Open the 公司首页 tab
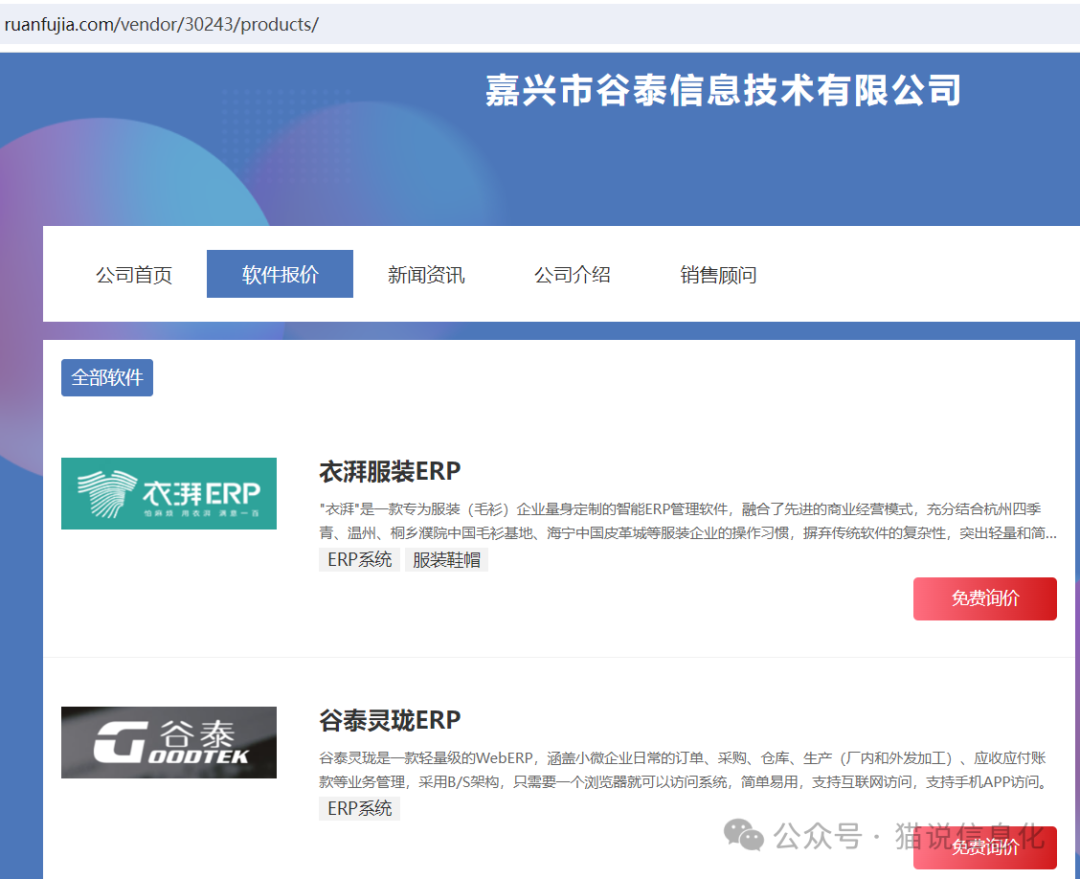This screenshot has height=879, width=1080. (x=134, y=275)
